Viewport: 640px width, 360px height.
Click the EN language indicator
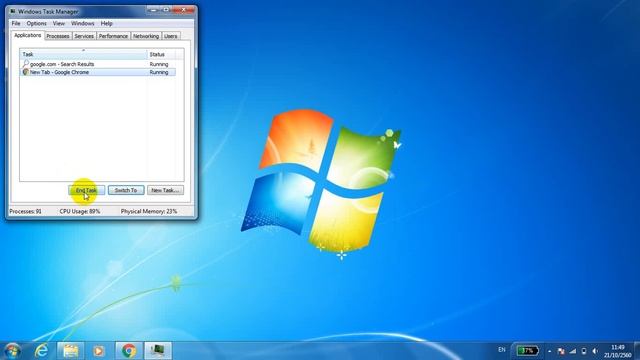coord(502,350)
